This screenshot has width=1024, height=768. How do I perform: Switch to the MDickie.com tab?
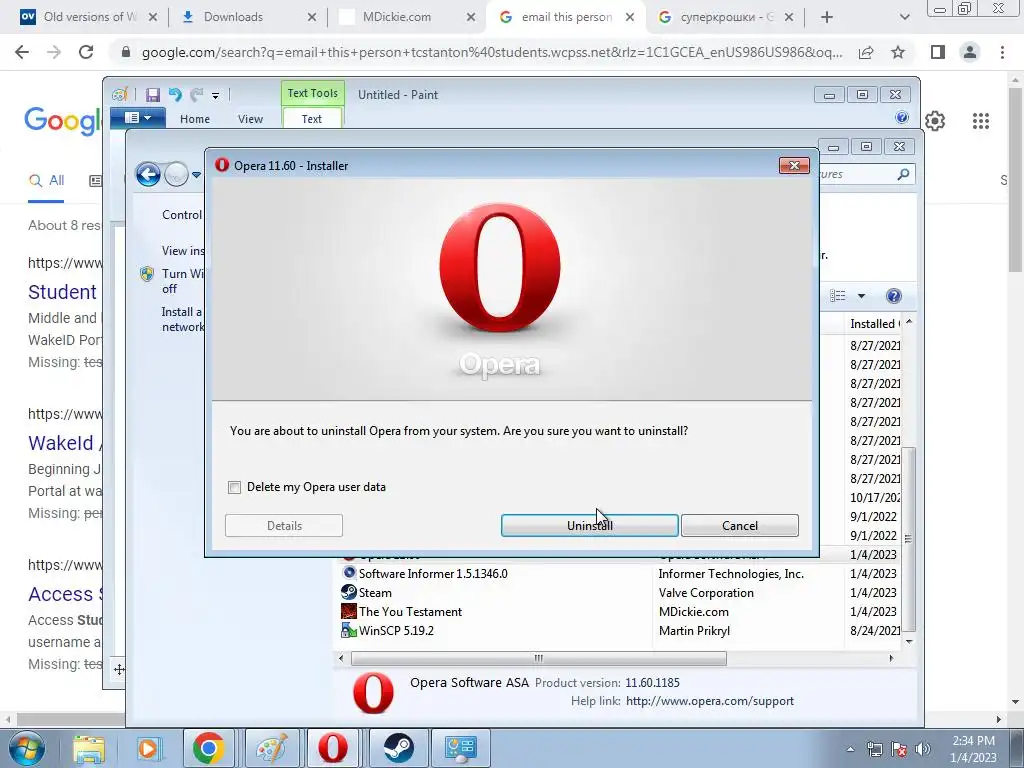point(408,17)
